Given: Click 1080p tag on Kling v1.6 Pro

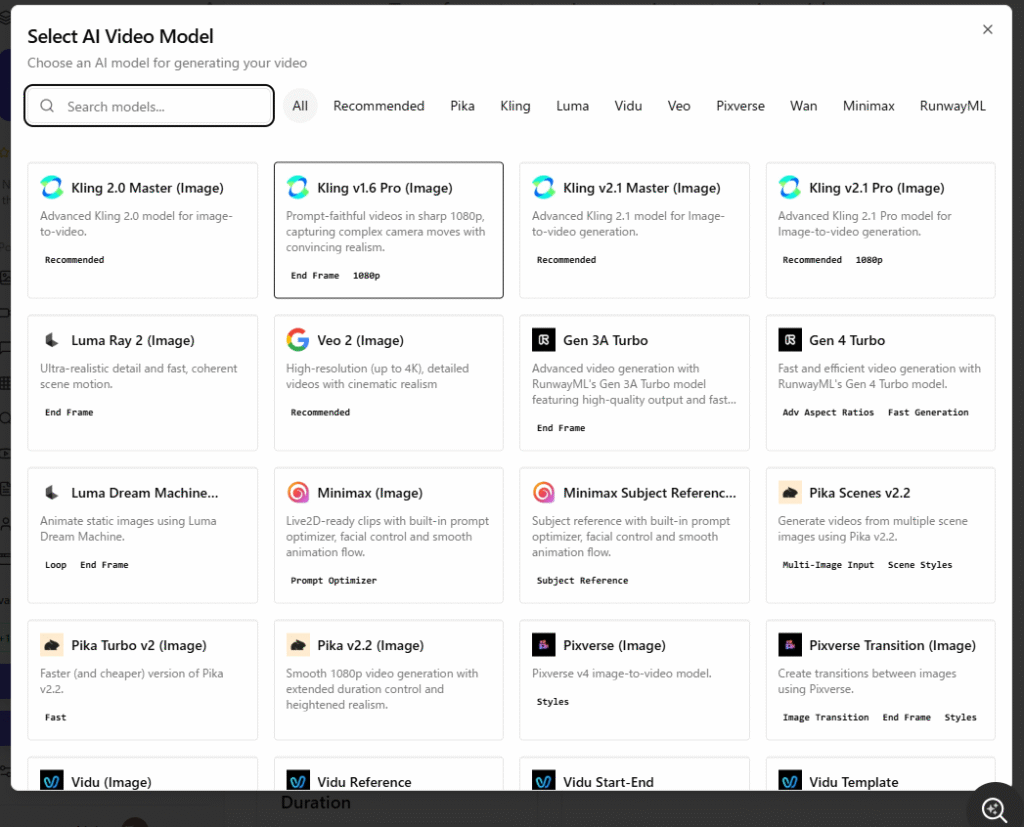Looking at the screenshot, I should (366, 276).
